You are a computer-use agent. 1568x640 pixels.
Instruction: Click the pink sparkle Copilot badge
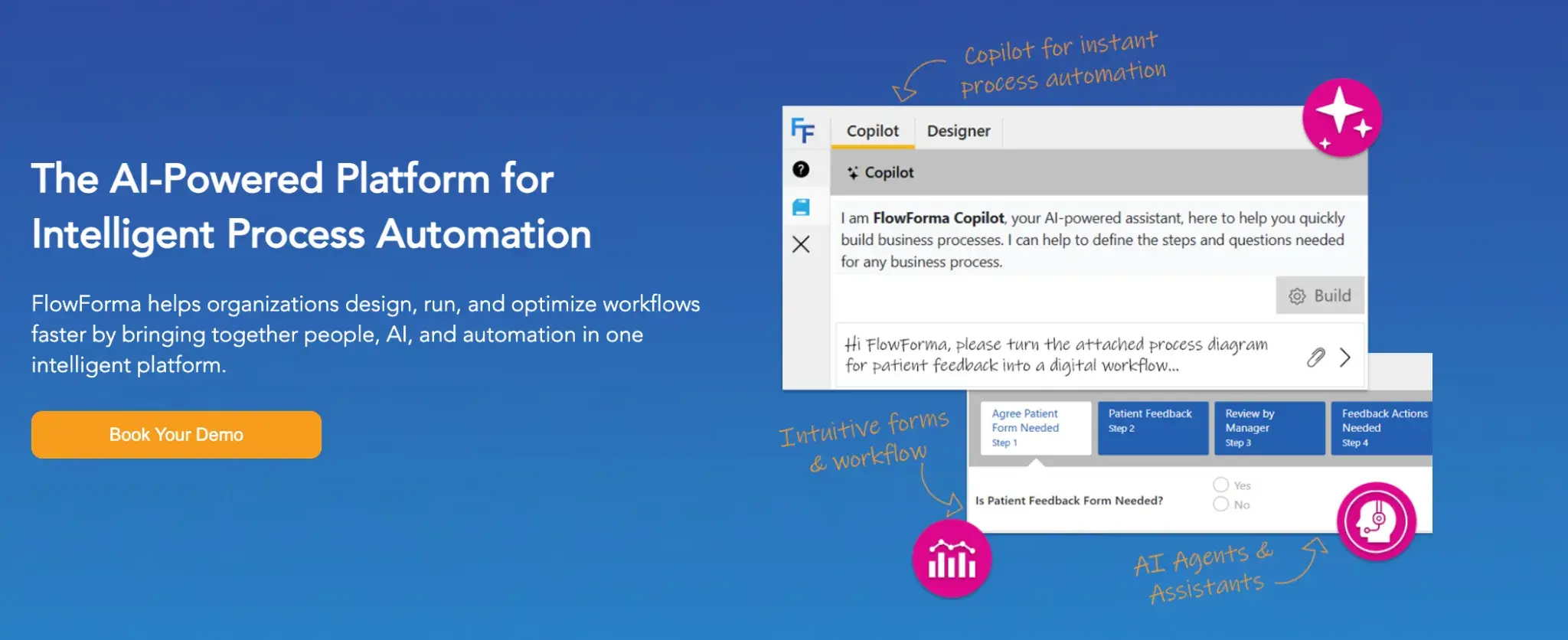[1342, 117]
